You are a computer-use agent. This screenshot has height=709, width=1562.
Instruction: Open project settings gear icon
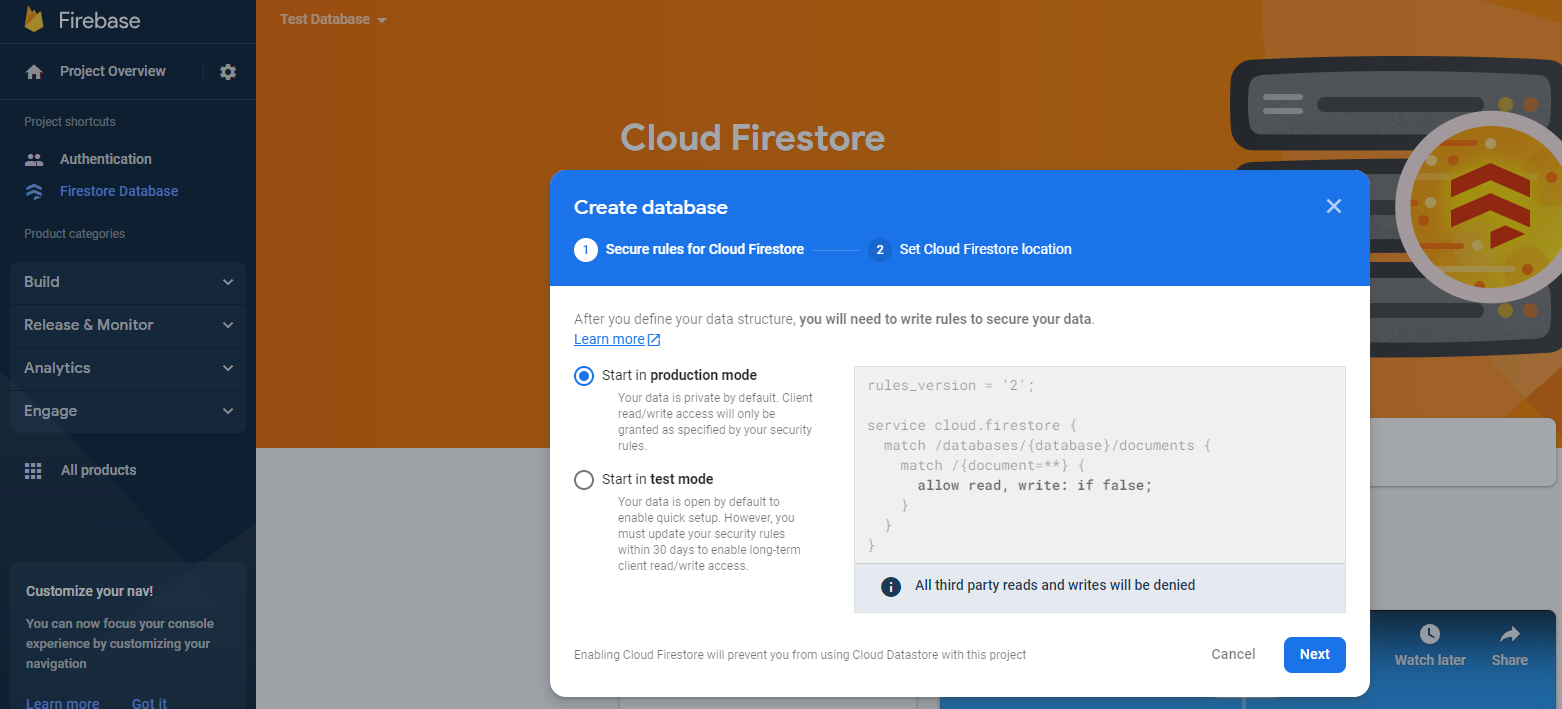click(x=228, y=72)
